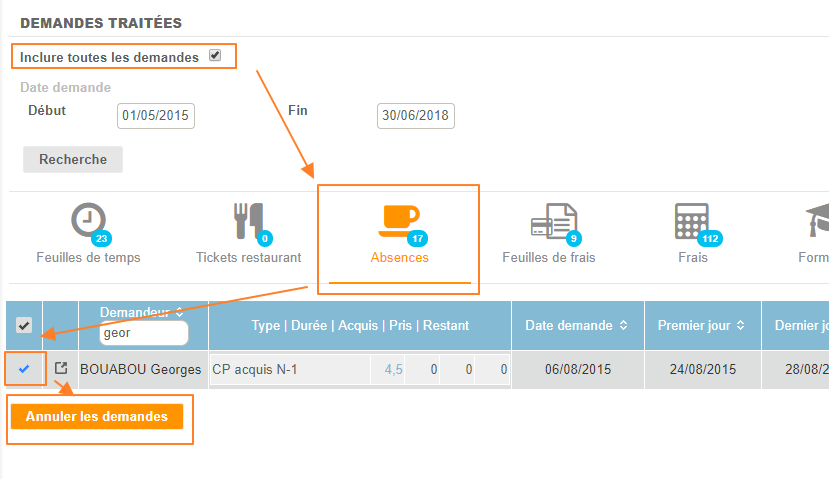This screenshot has width=829, height=479.
Task: Switch to the Frais tab label
Action: click(692, 257)
